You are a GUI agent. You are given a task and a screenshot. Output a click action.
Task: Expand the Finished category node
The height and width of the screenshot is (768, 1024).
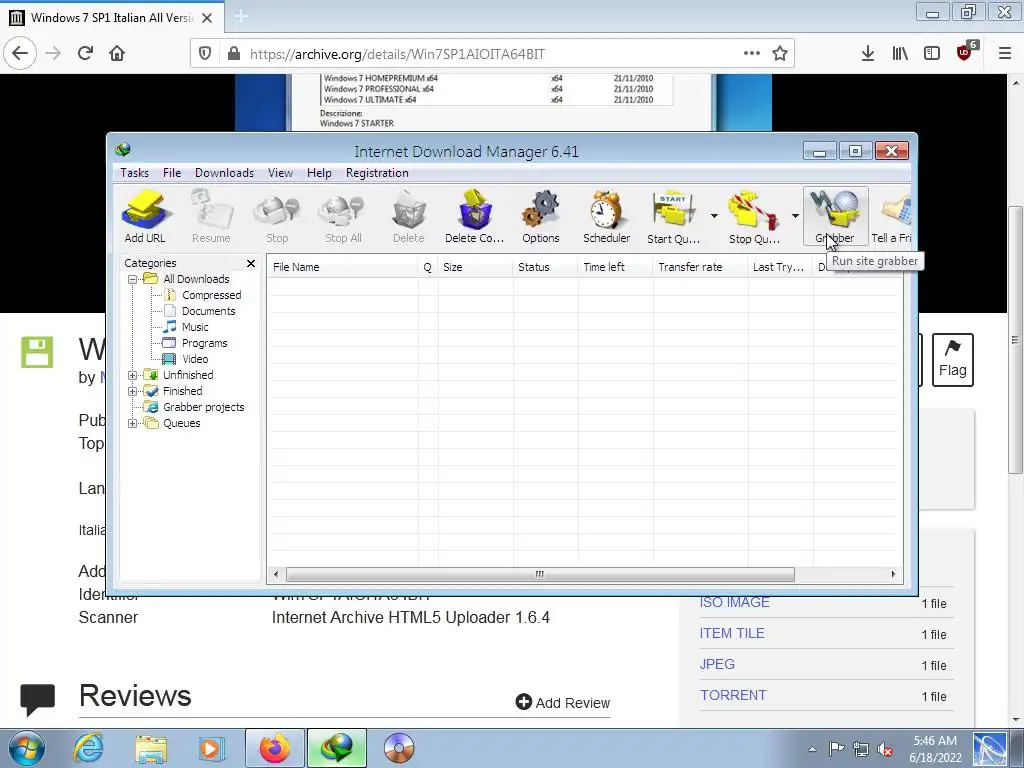[x=132, y=391]
